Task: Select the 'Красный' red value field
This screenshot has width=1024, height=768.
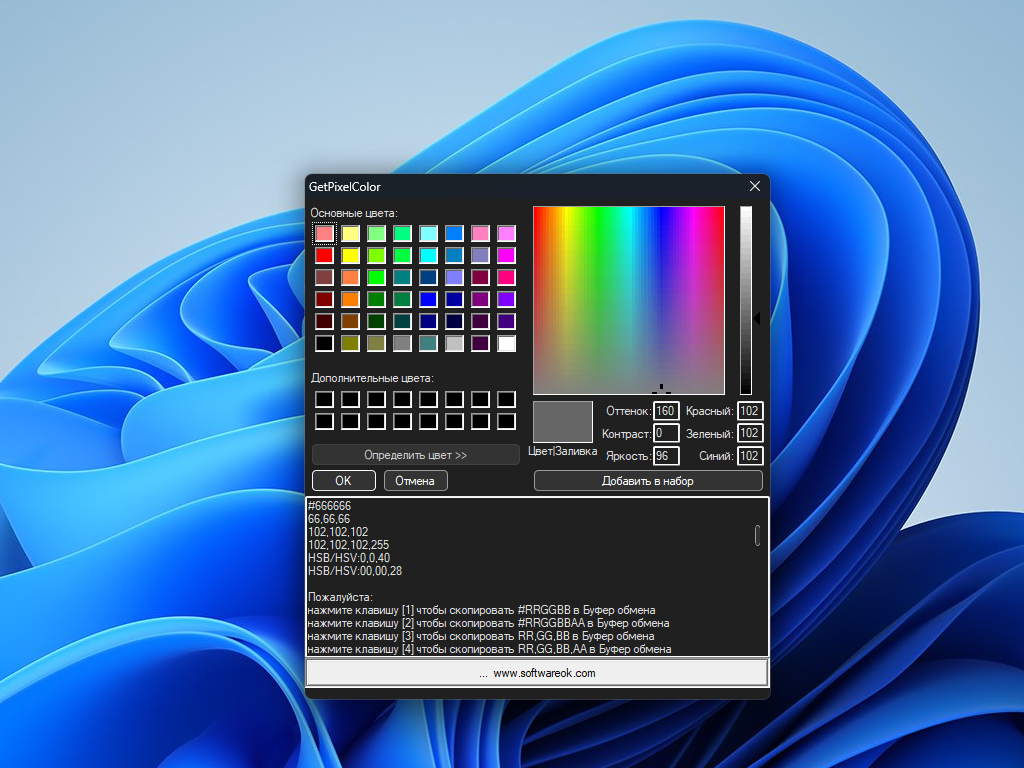Action: click(x=750, y=411)
